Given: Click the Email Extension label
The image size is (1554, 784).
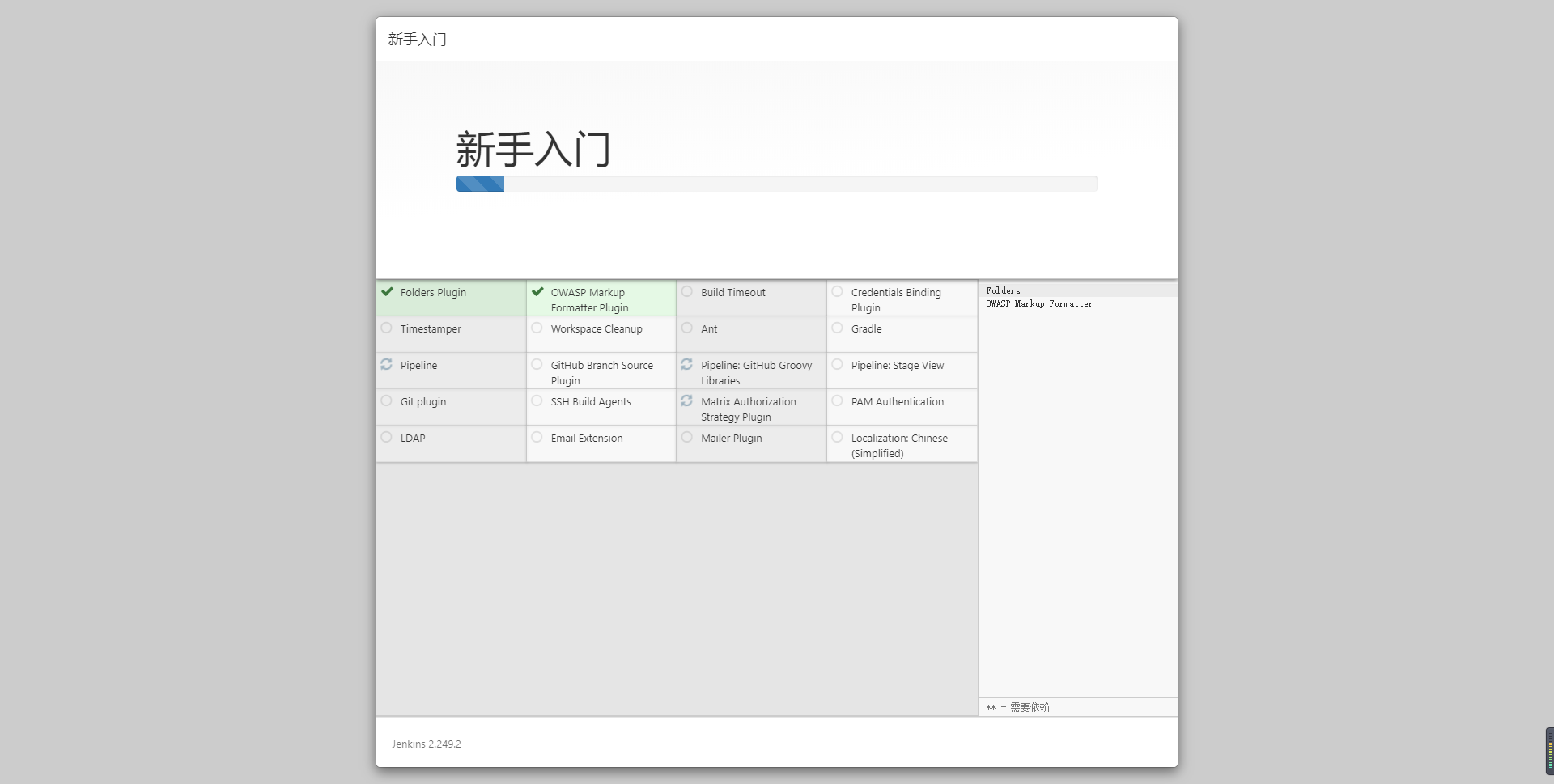Looking at the screenshot, I should [587, 438].
